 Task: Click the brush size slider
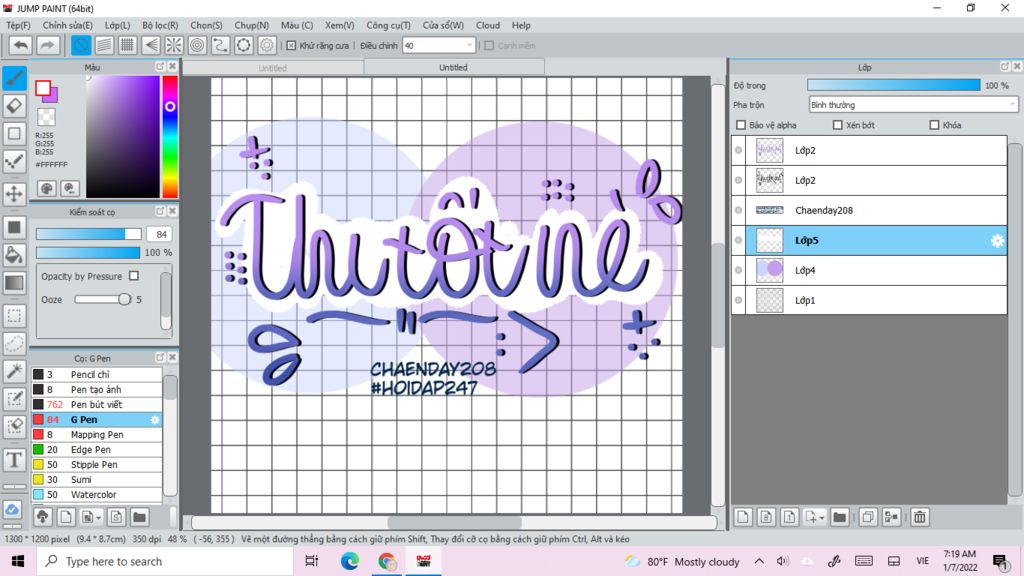coord(89,234)
